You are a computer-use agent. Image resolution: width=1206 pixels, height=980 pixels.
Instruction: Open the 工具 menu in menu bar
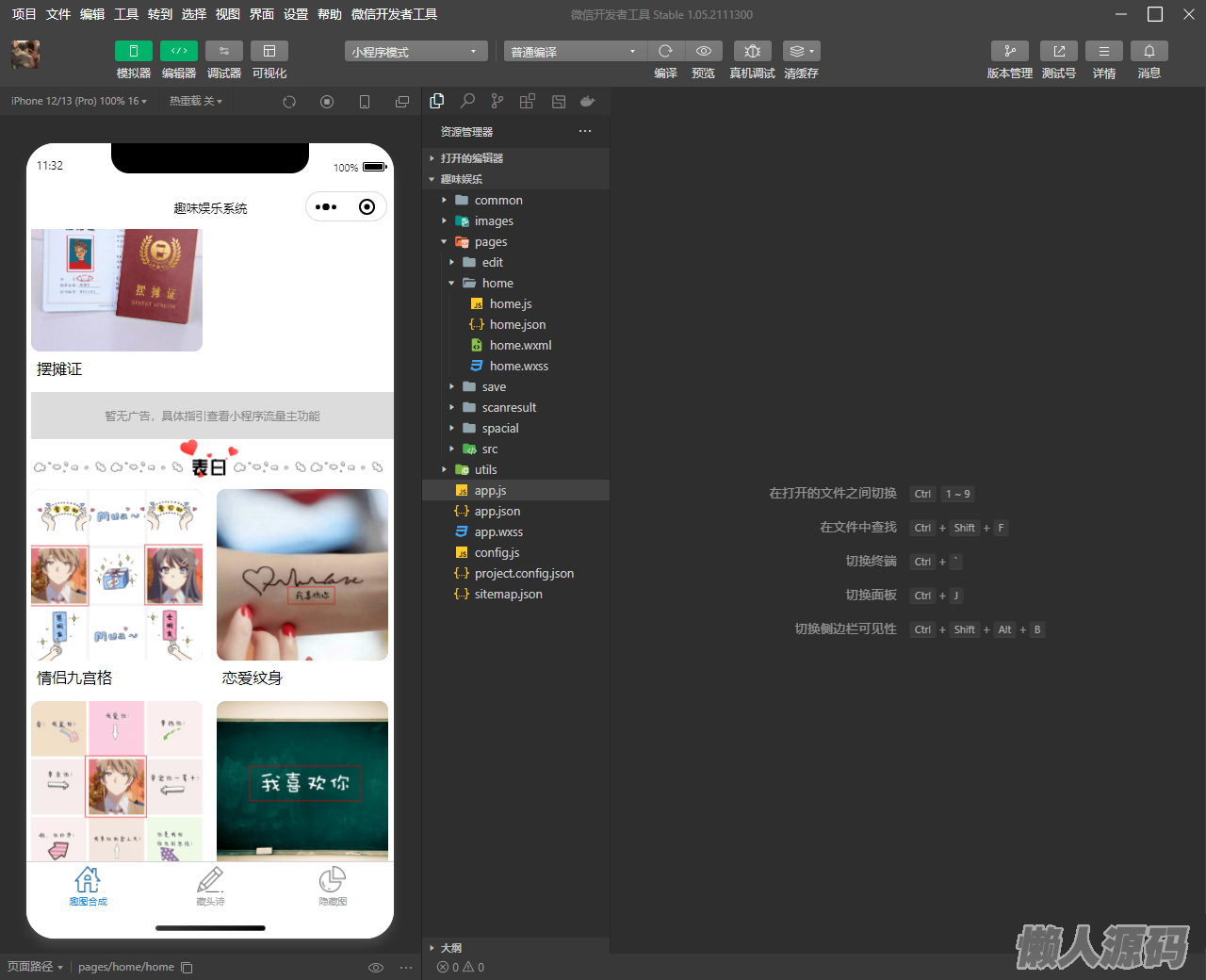click(x=126, y=14)
